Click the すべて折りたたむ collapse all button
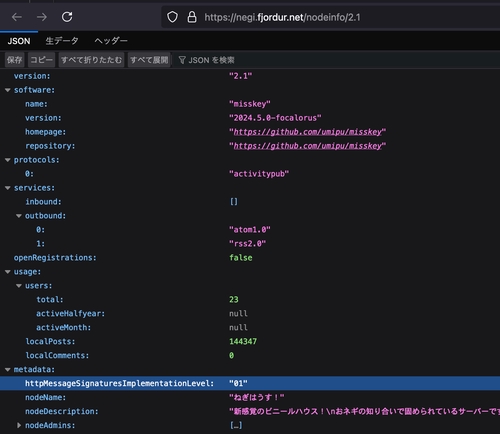This screenshot has height=434, width=500. 91,60
